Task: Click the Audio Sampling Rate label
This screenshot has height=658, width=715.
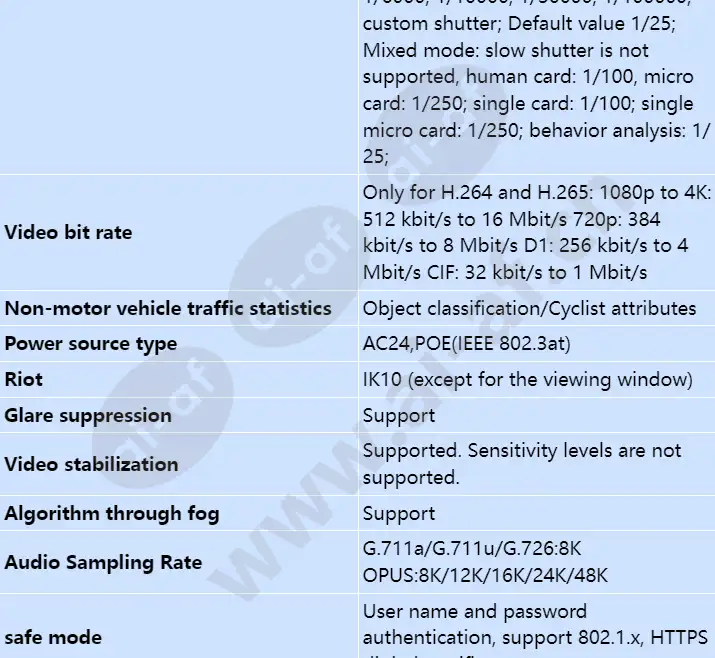Action: click(103, 563)
